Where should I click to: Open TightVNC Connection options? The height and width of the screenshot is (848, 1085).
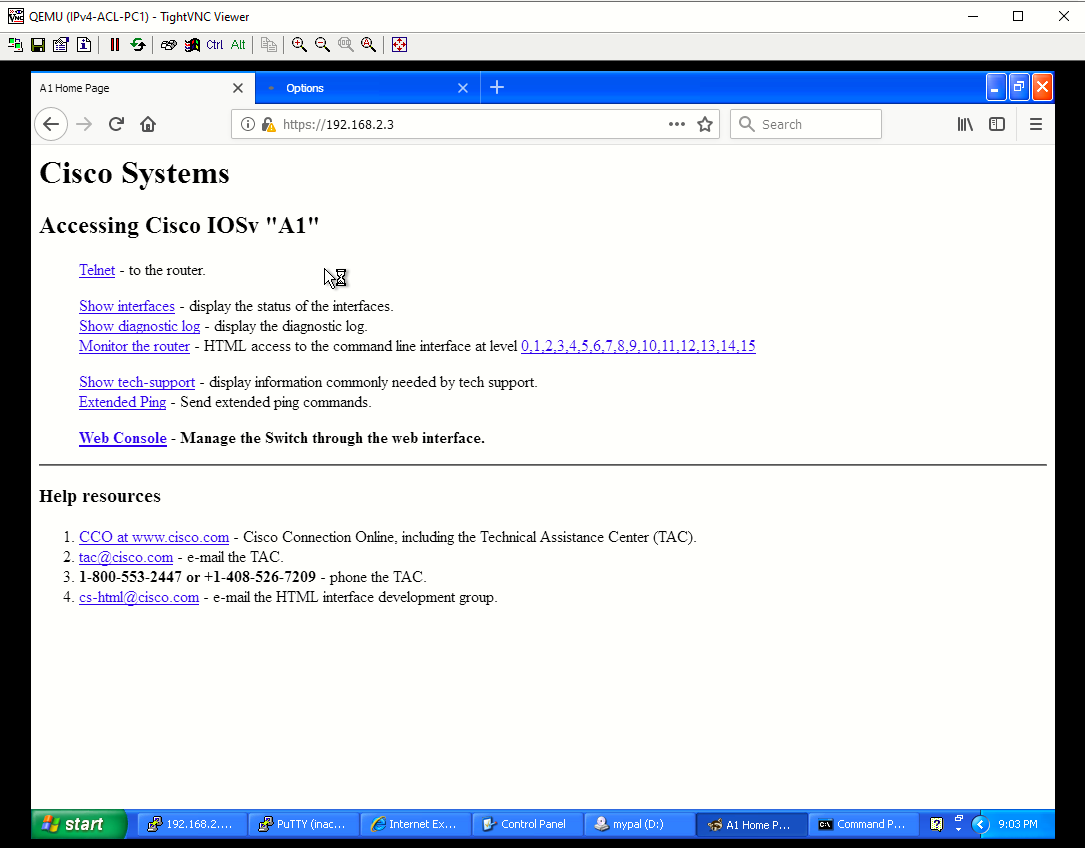[61, 45]
